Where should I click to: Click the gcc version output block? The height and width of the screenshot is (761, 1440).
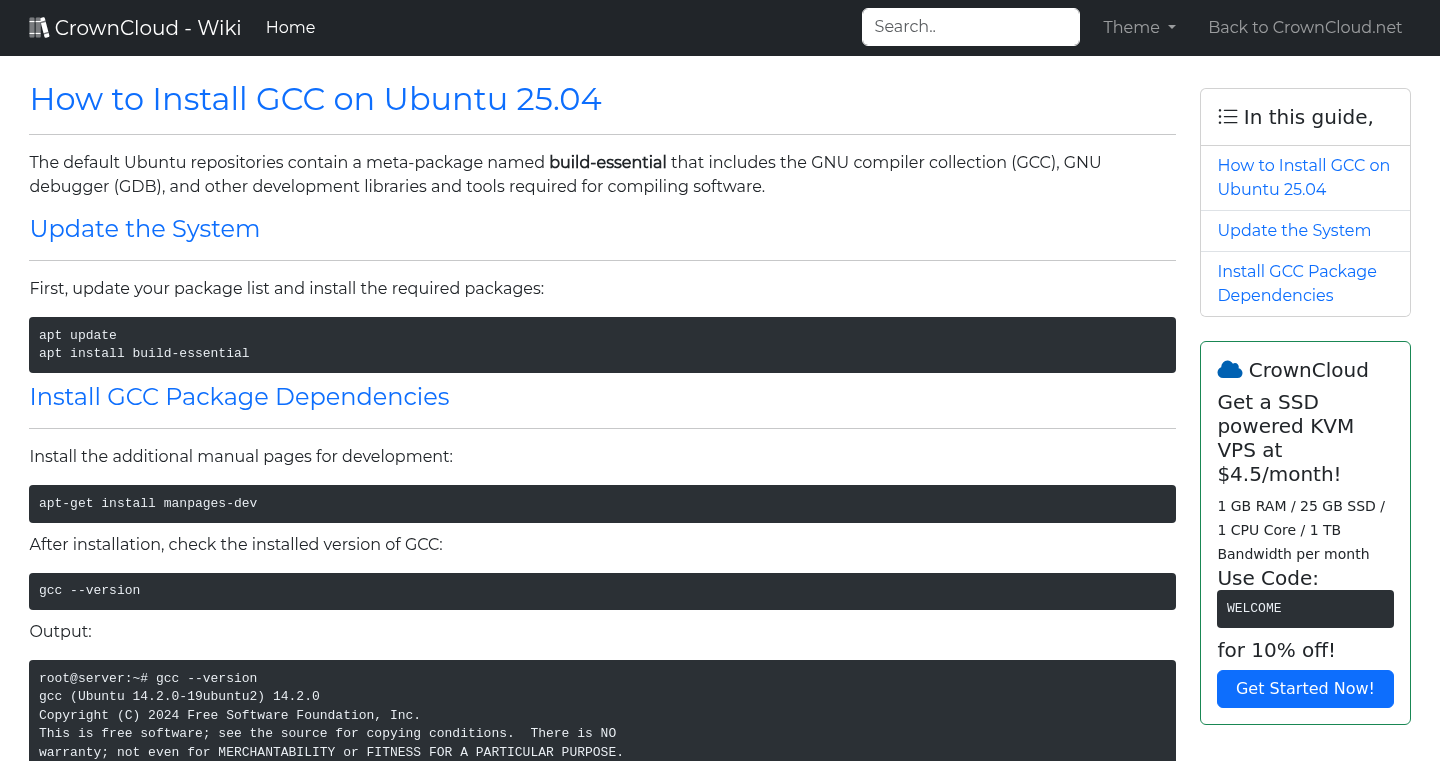pos(602,711)
